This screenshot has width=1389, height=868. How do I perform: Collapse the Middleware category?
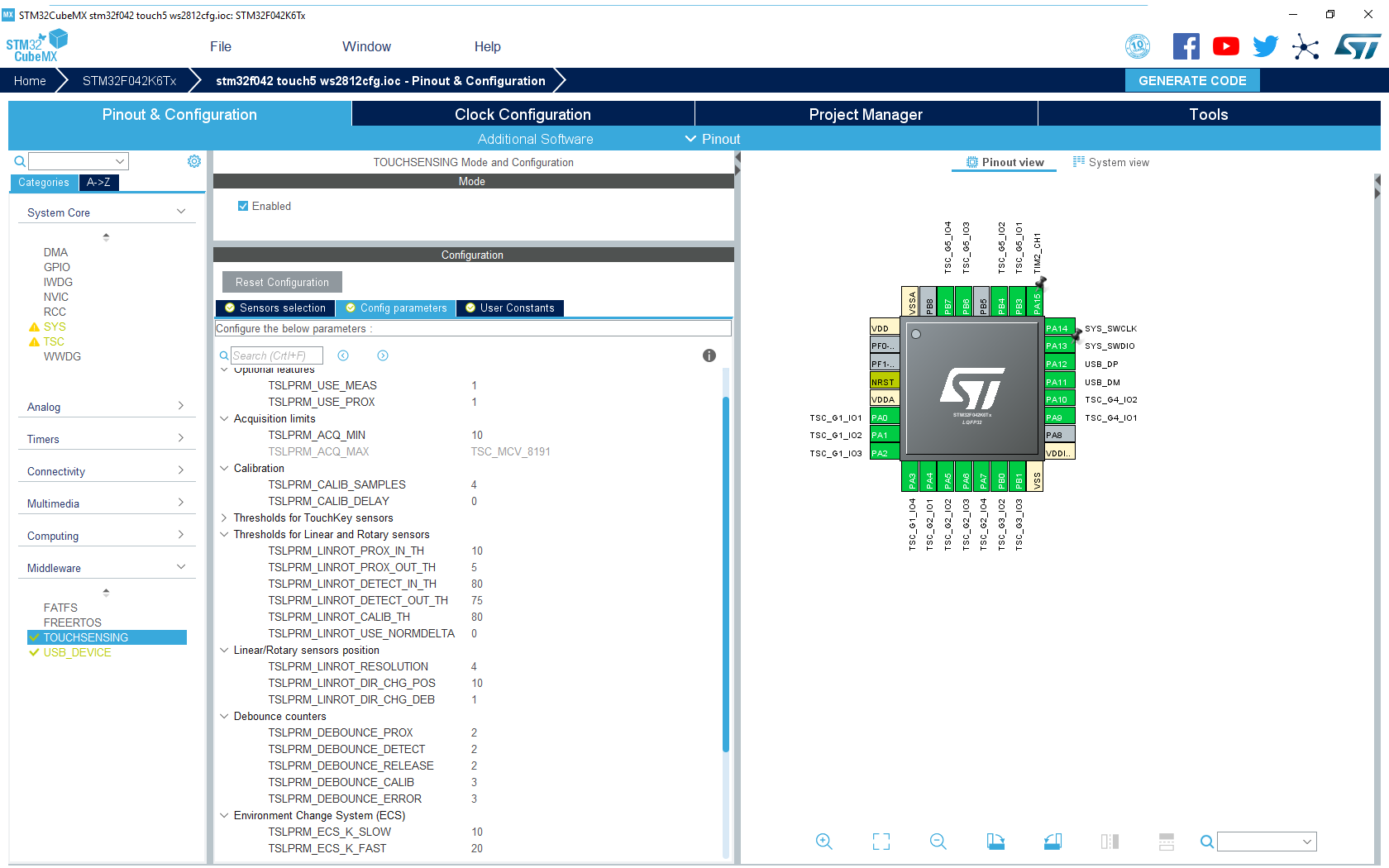click(x=181, y=567)
